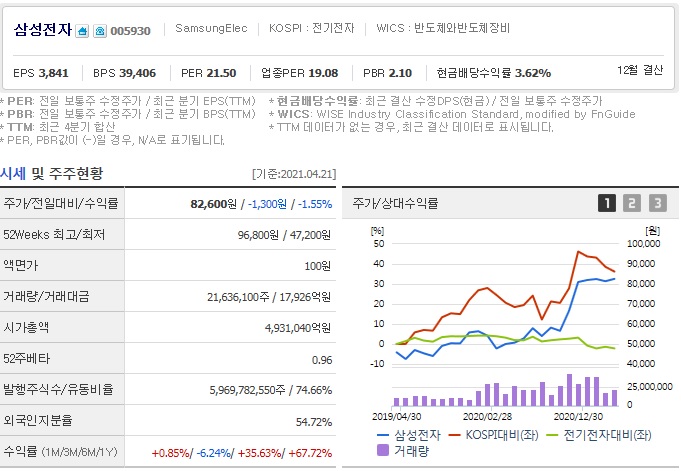Select PER value 21.50
Viewport: 681px width, 471px height.
point(221,73)
